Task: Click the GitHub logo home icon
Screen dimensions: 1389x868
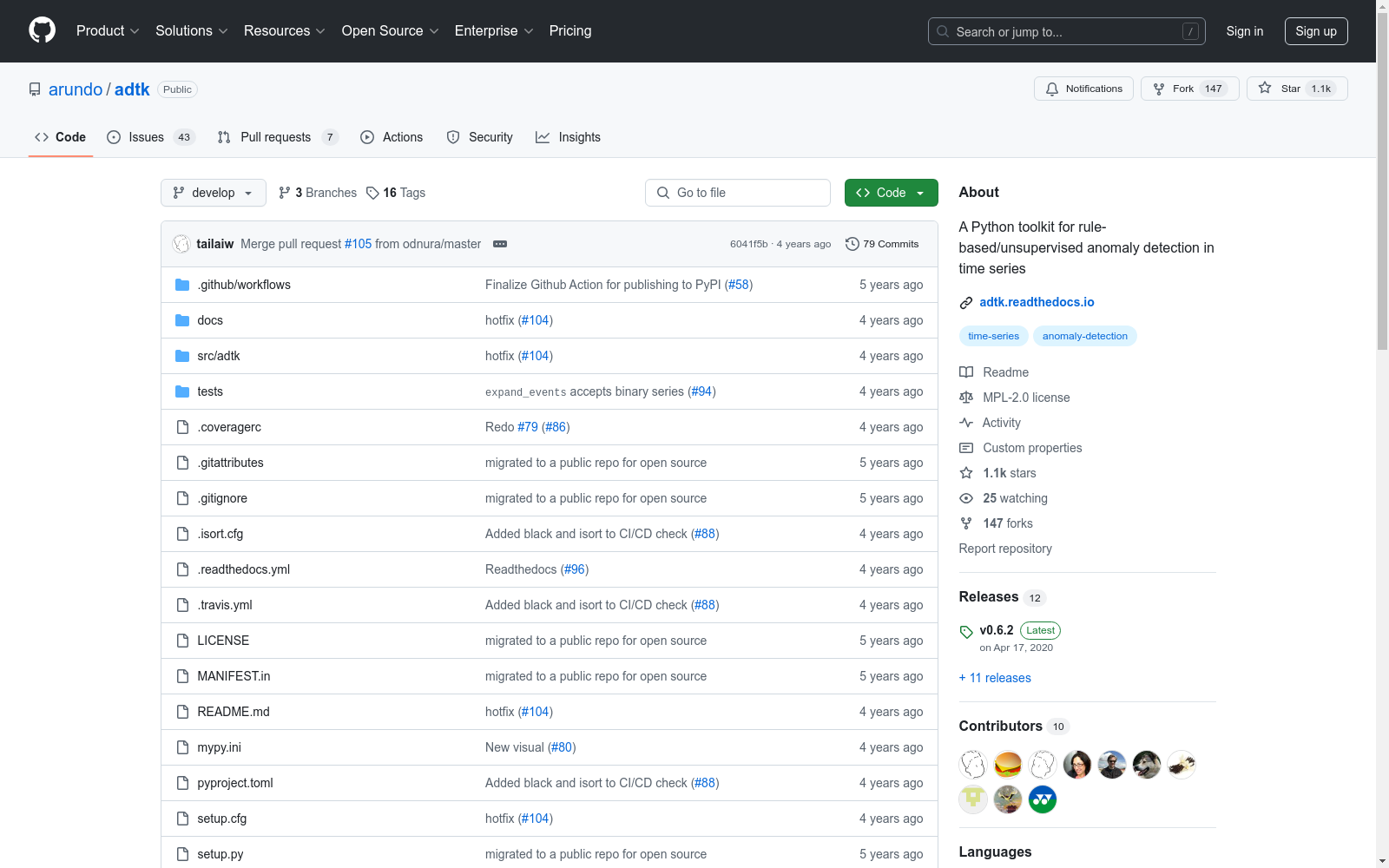Action: (42, 30)
